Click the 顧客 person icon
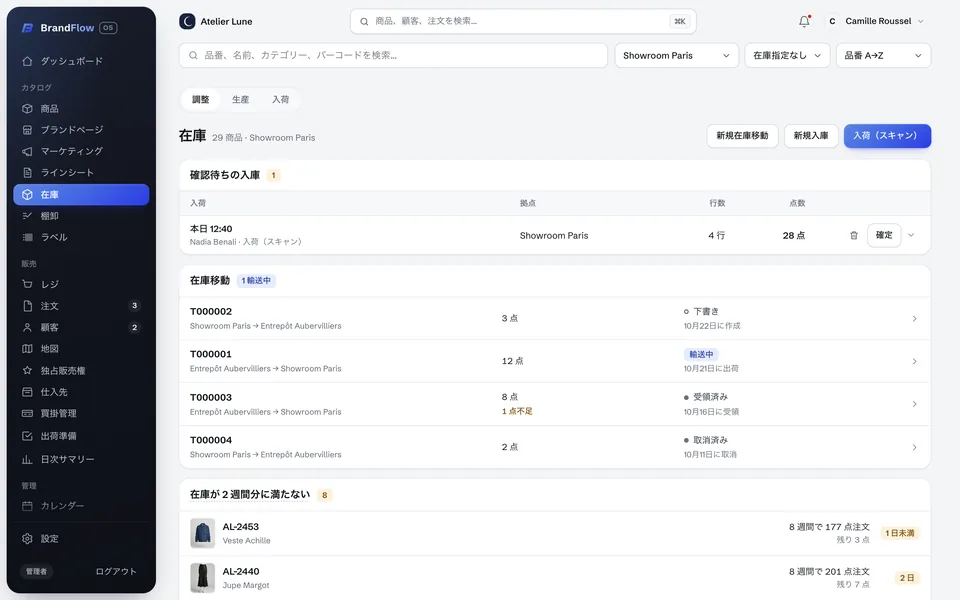Viewport: 960px width, 600px height. (x=27, y=328)
